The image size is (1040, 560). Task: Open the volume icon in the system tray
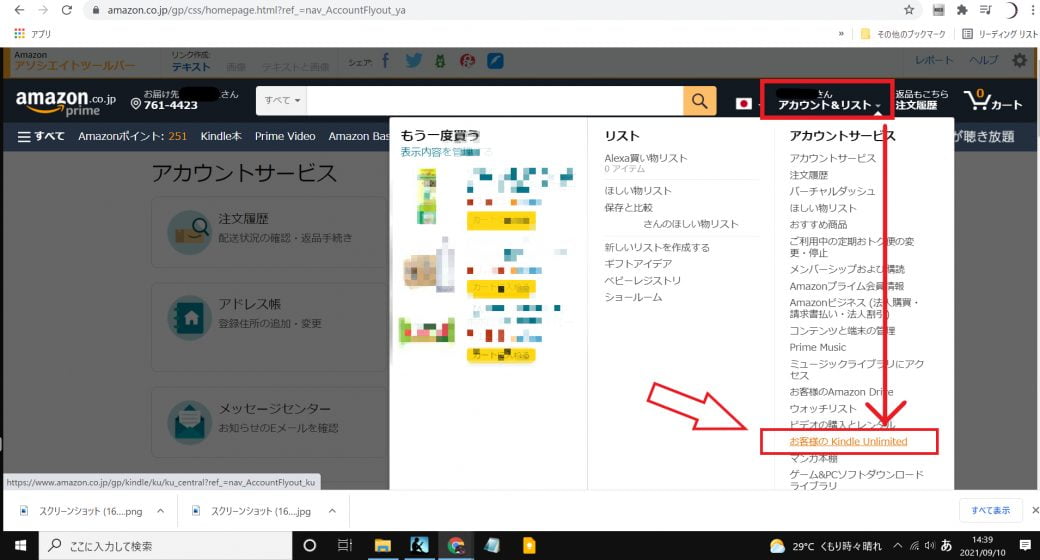point(930,545)
